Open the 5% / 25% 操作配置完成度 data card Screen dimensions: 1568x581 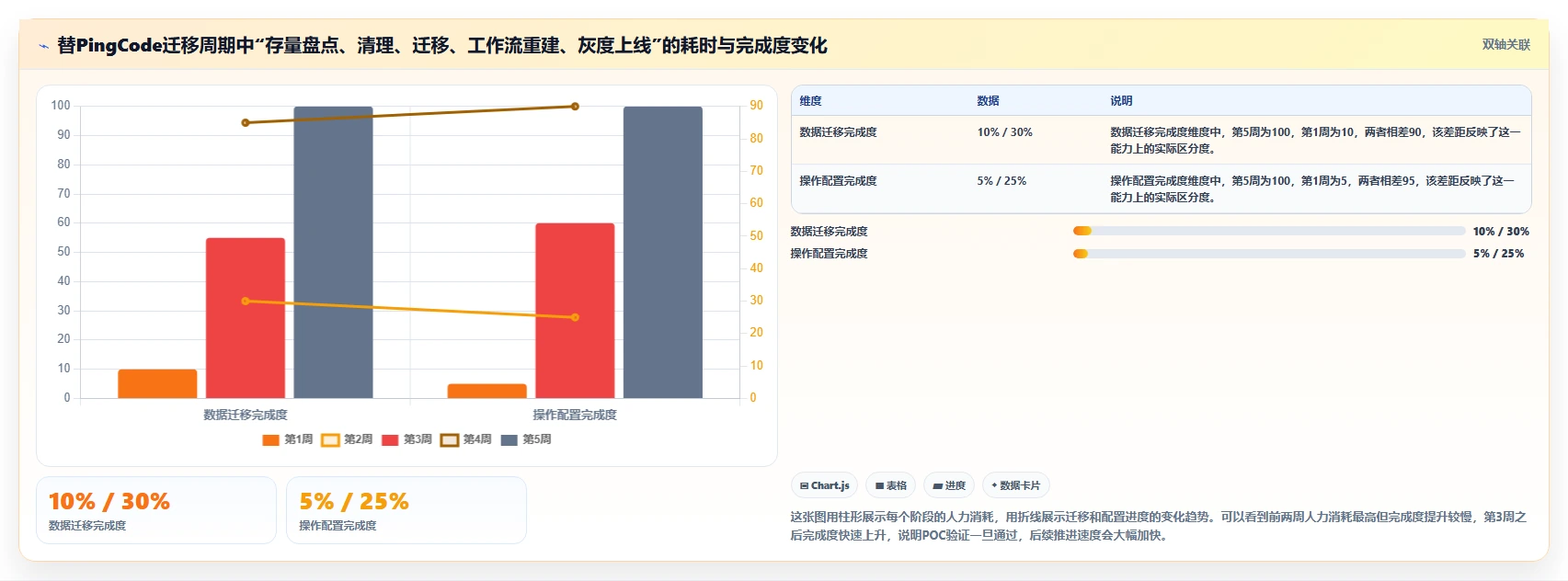406,510
